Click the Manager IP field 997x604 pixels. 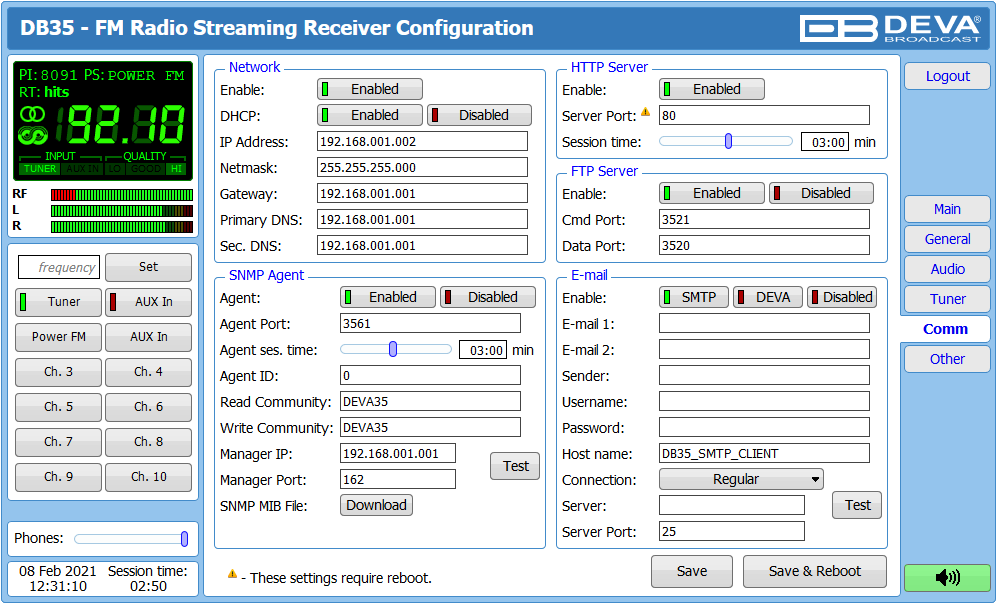(x=398, y=453)
